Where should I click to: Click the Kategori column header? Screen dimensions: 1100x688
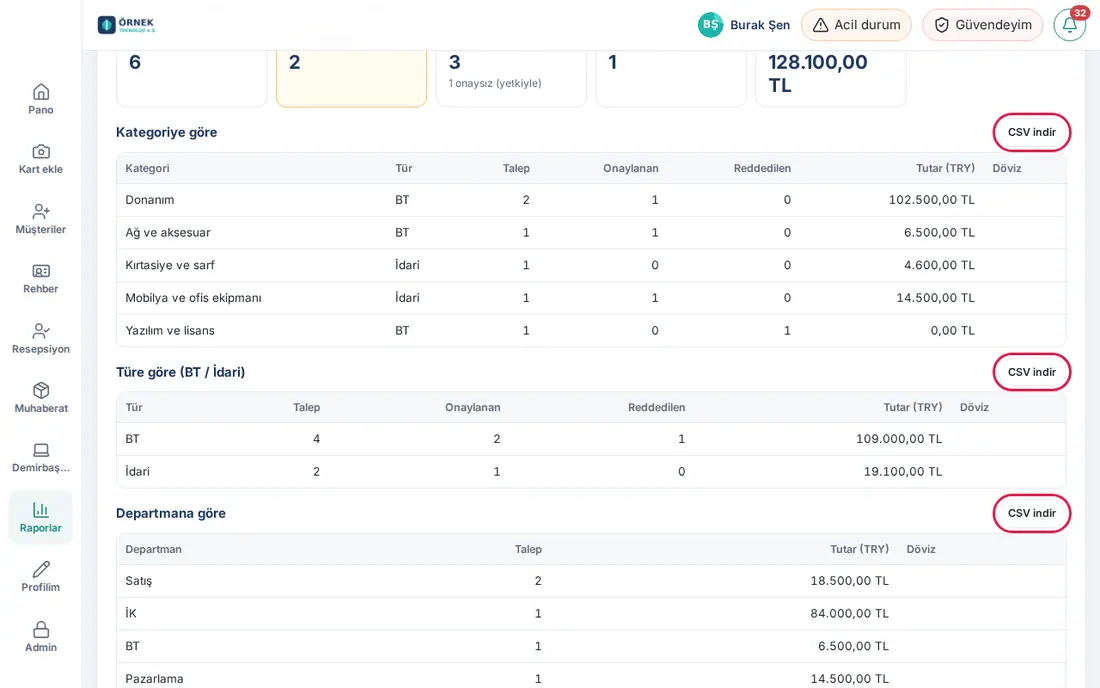click(147, 168)
